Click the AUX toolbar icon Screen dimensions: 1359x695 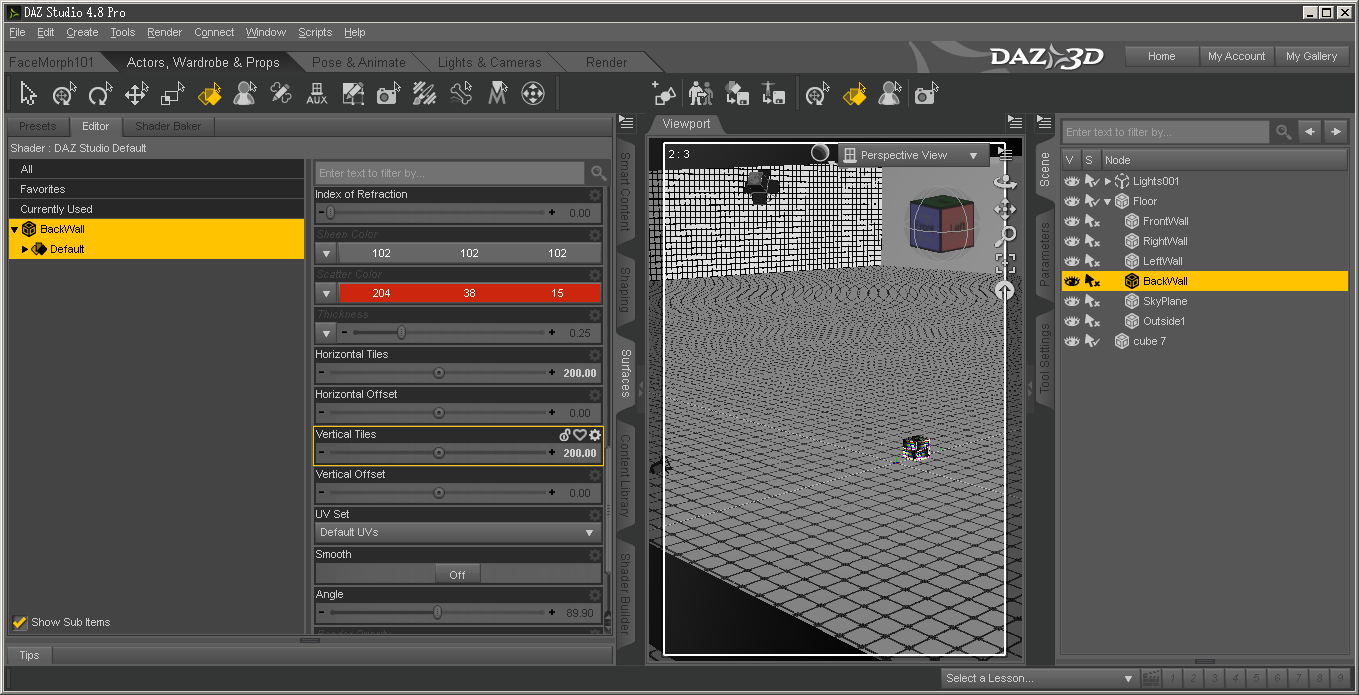tap(316, 95)
